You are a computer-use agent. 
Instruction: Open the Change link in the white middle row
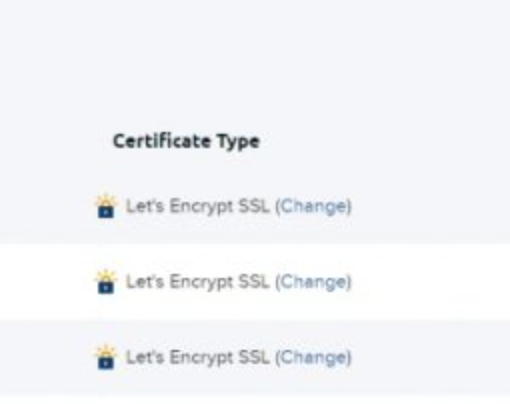pos(313,282)
